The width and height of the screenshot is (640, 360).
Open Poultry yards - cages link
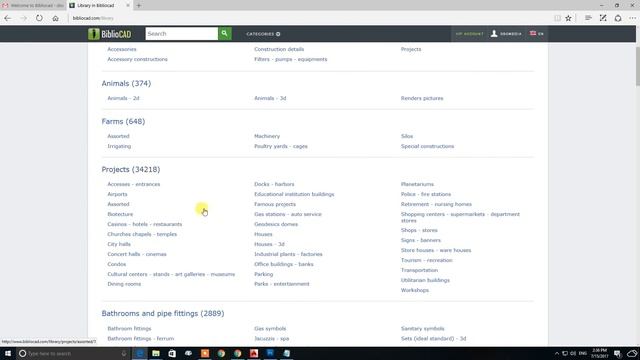pos(281,146)
